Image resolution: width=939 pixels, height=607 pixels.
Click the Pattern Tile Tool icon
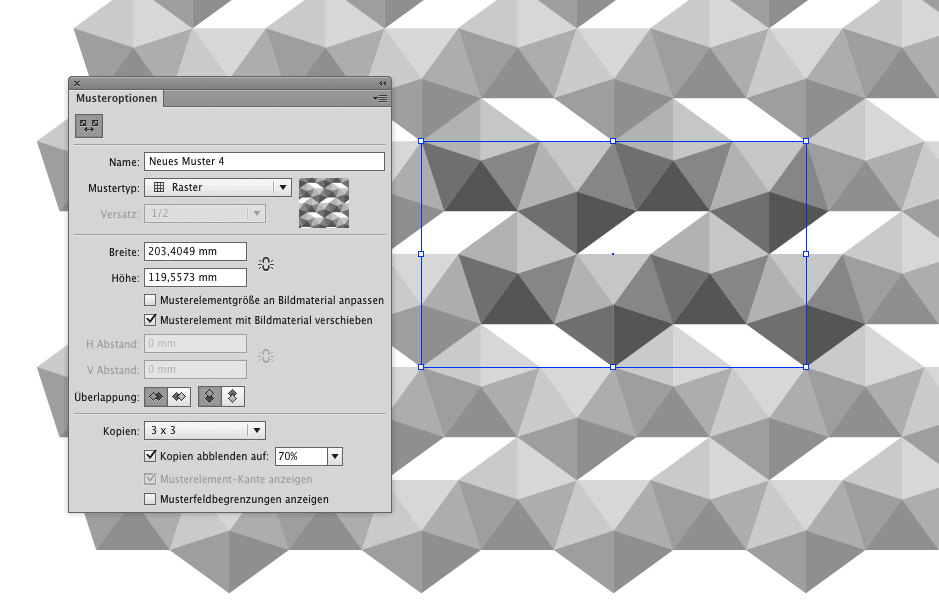89,126
